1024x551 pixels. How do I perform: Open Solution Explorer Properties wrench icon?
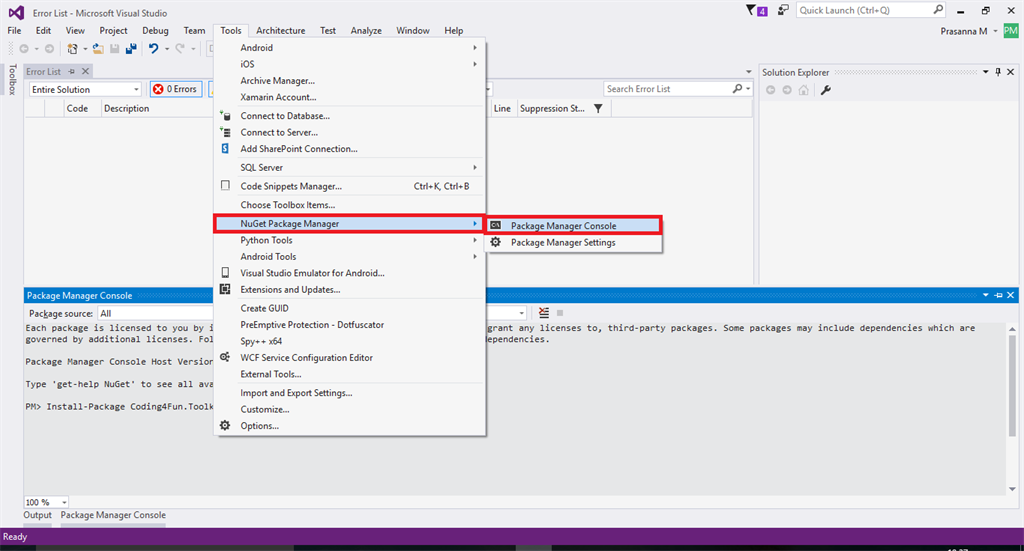pyautogui.click(x=826, y=90)
